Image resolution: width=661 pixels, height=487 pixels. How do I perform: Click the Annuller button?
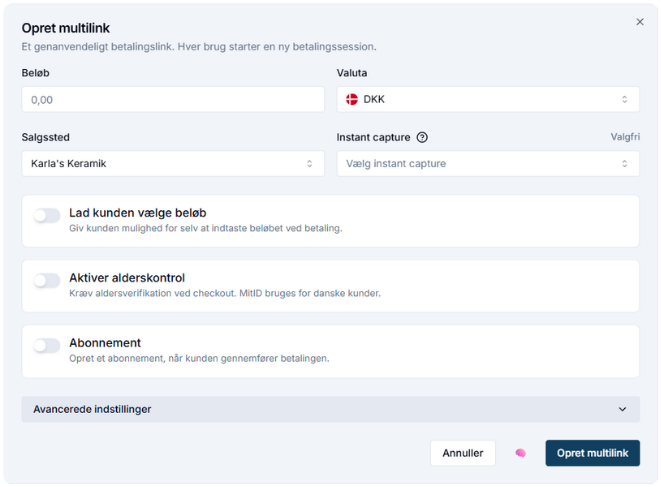coord(462,453)
